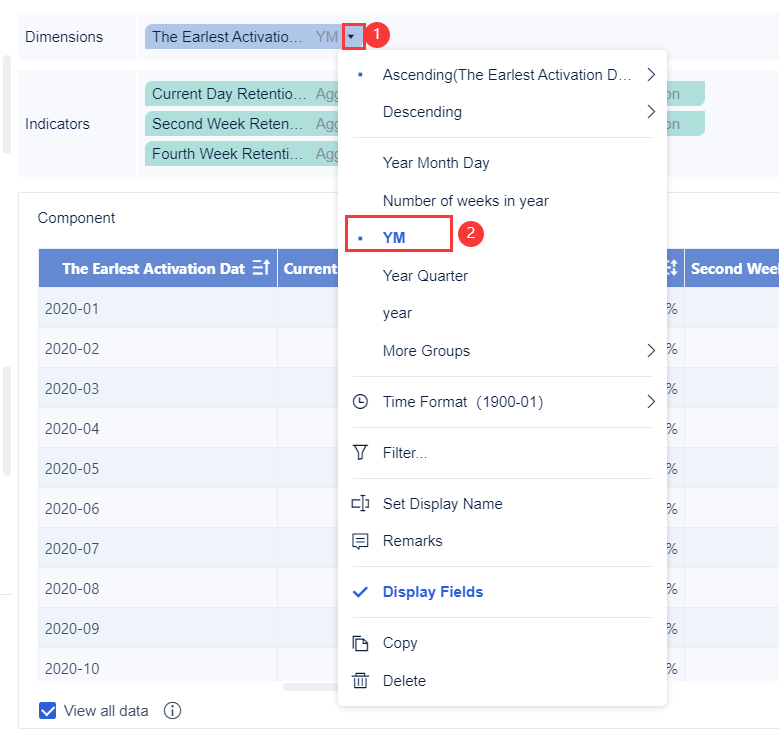The height and width of the screenshot is (735, 779).
Task: Select the Descending sort option
Action: pyautogui.click(x=422, y=112)
